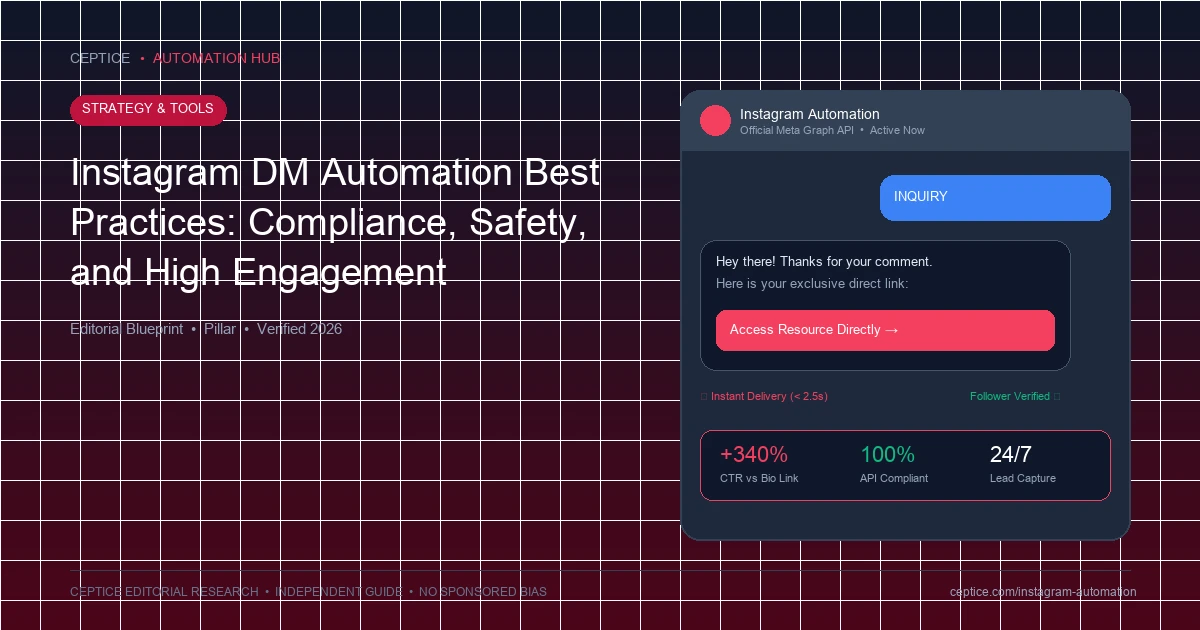Click the Pillar byline text
1200x630 pixels.
pyautogui.click(x=220, y=329)
